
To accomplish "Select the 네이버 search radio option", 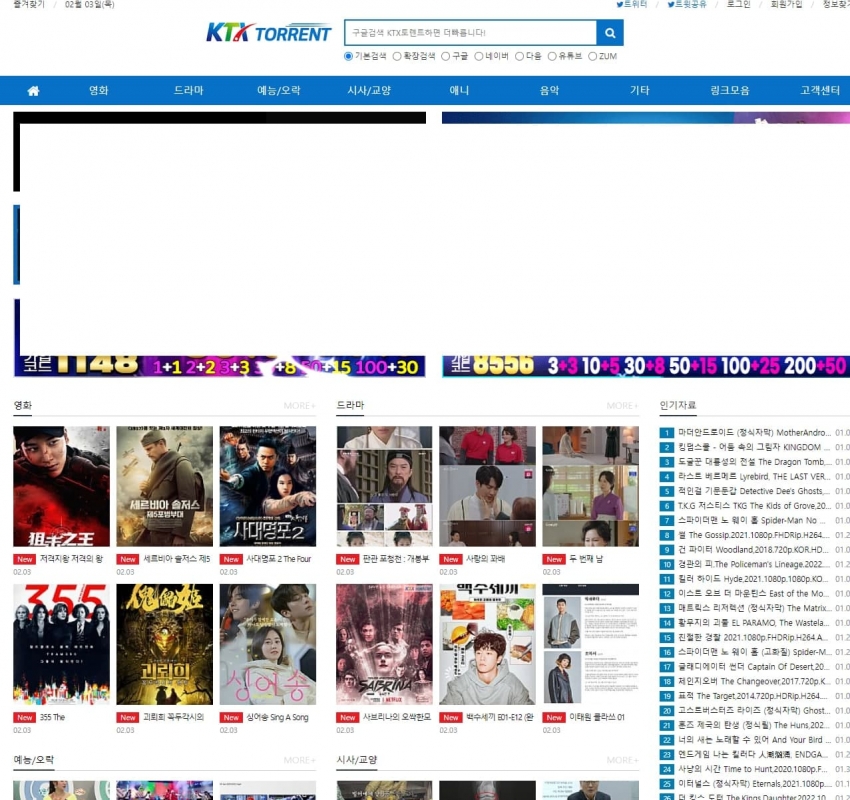I will click(x=479, y=56).
